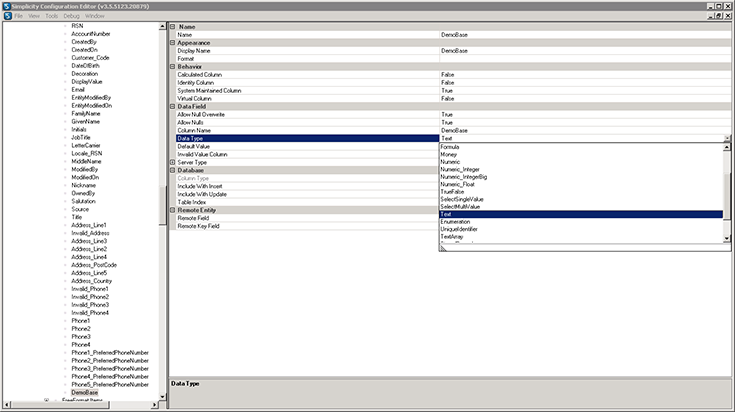Viewport: 735px width, 412px height.
Task: Select the Calculated Column property row
Action: (x=308, y=75)
